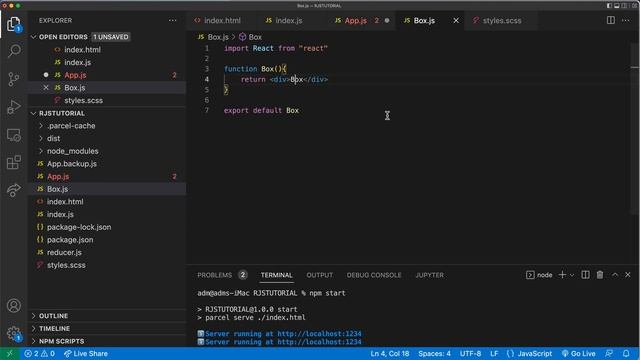Close the terminal panel

click(628, 275)
